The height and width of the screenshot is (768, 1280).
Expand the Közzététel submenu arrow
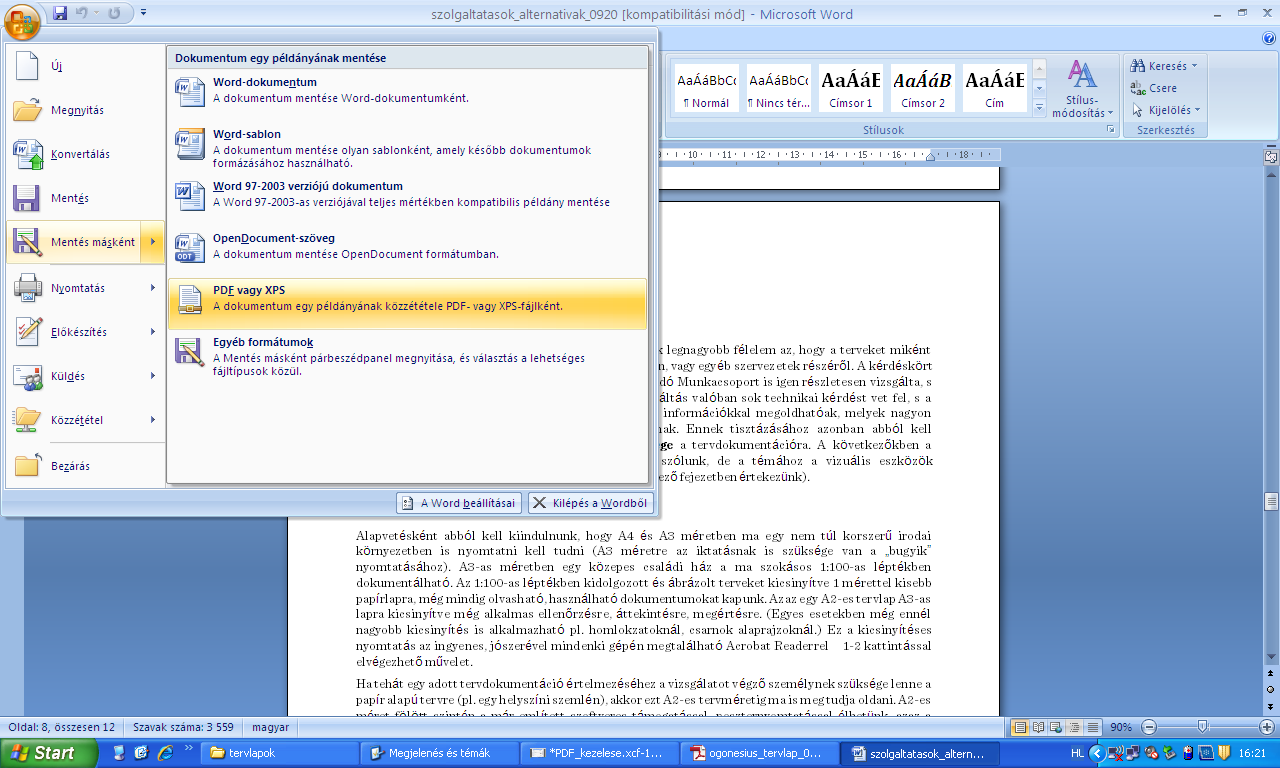point(153,420)
